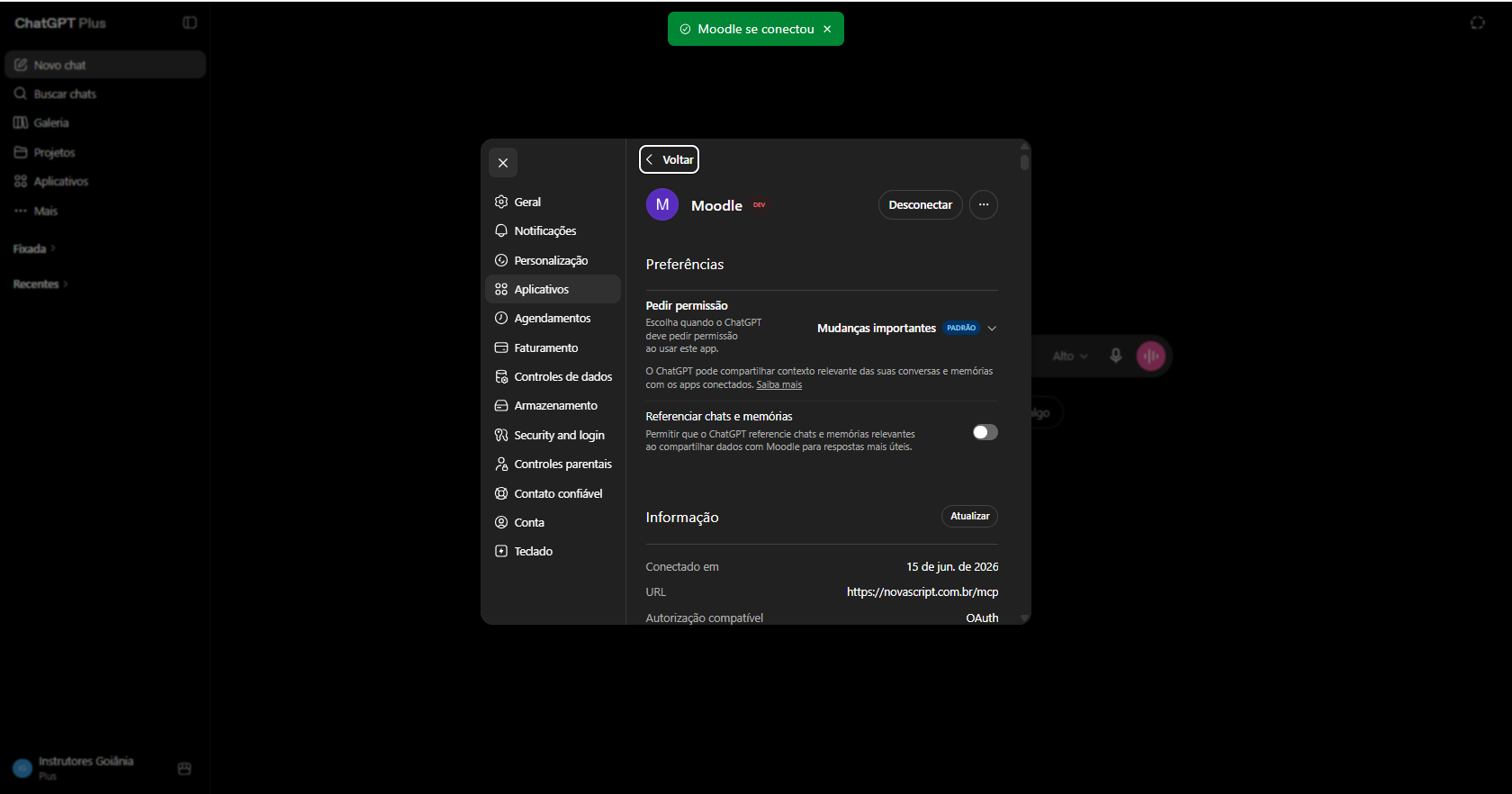This screenshot has height=794, width=1512.
Task: Open Personalização settings tab
Action: pos(553,260)
